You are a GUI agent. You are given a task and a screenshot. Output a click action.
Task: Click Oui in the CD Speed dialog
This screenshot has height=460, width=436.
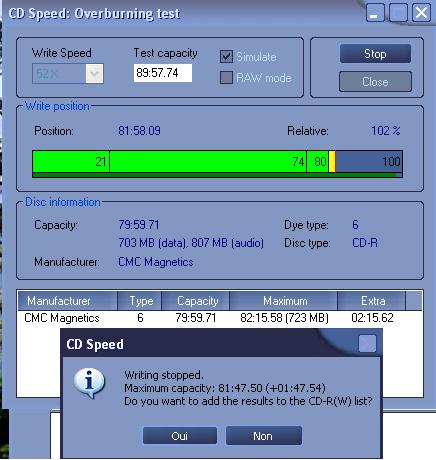click(x=180, y=436)
